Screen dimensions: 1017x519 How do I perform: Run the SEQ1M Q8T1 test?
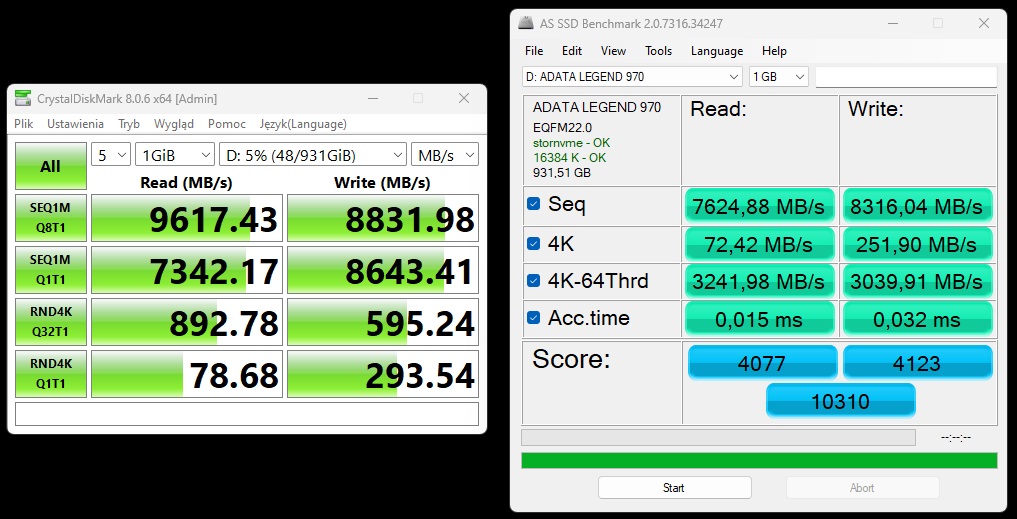pos(50,218)
